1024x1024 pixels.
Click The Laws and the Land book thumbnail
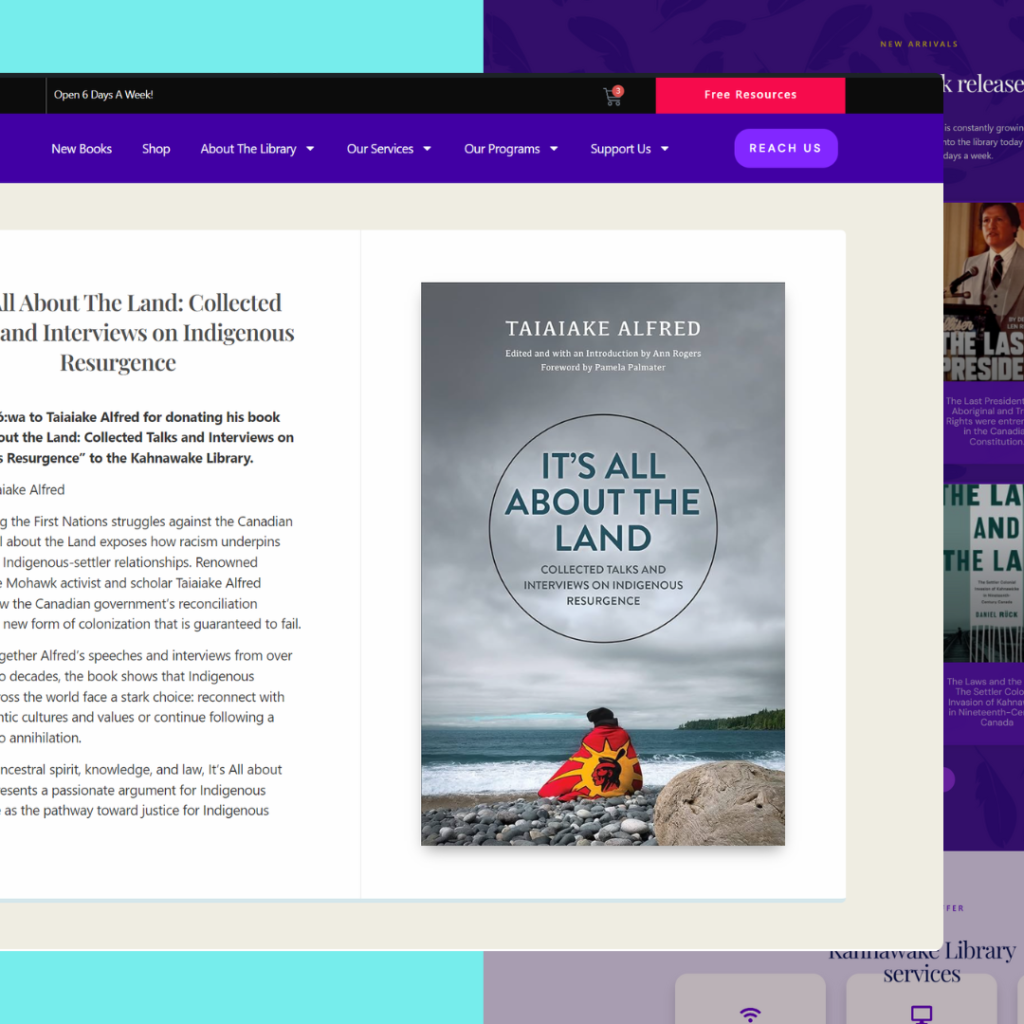click(x=984, y=573)
